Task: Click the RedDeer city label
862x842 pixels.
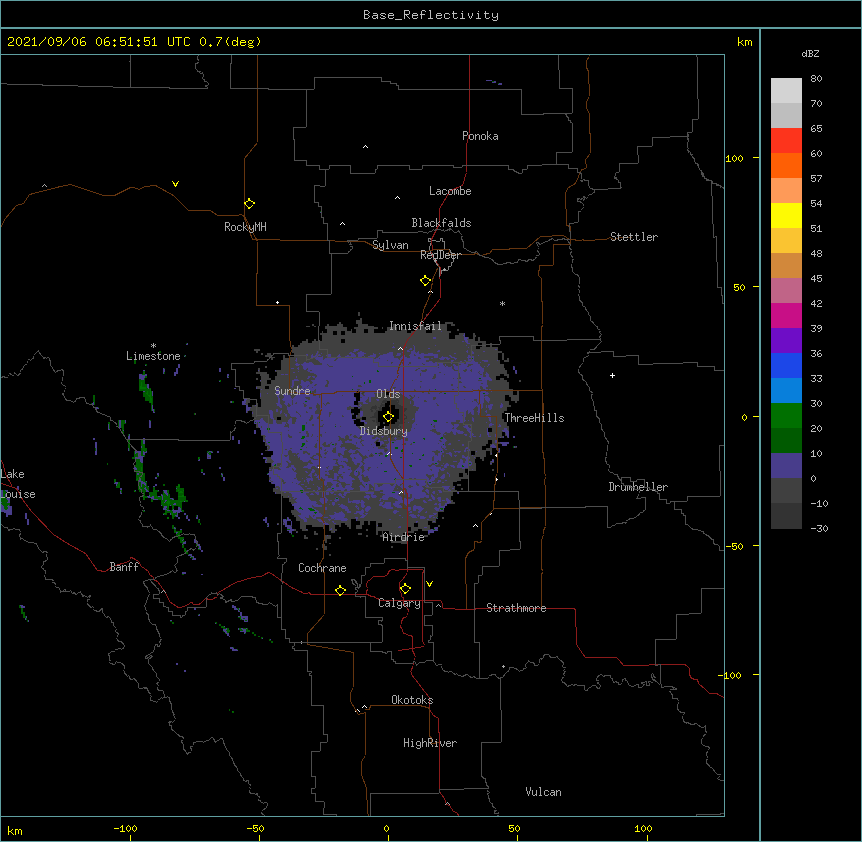Action: click(x=440, y=255)
